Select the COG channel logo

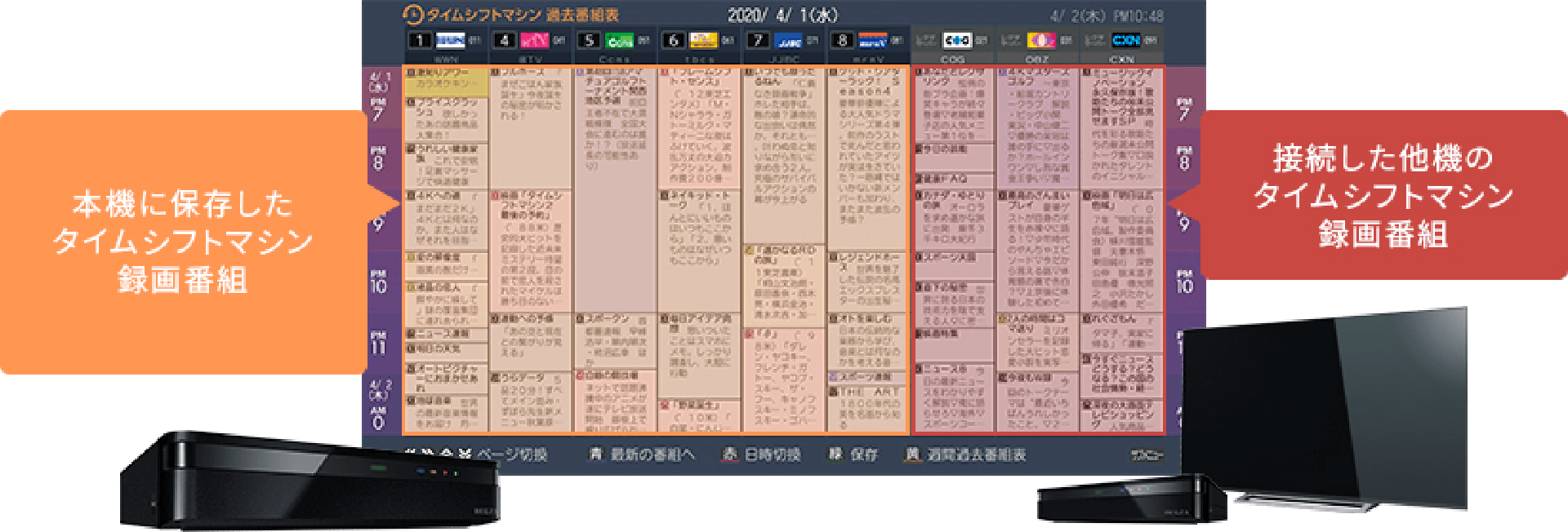pyautogui.click(x=956, y=40)
